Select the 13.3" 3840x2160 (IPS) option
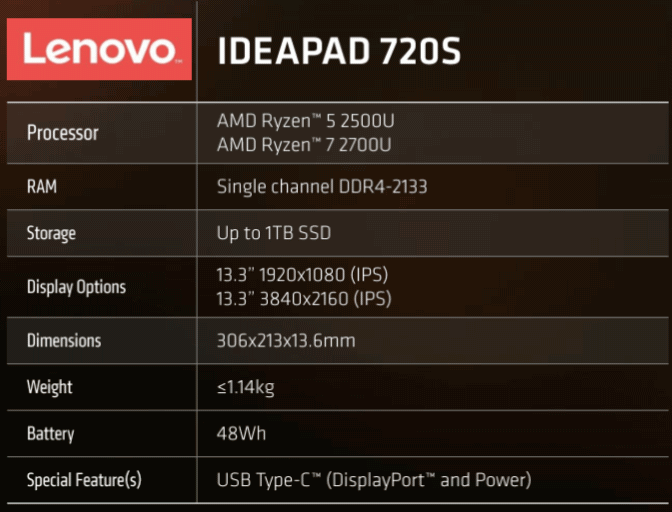Screen dimensions: 672x512 304,299
